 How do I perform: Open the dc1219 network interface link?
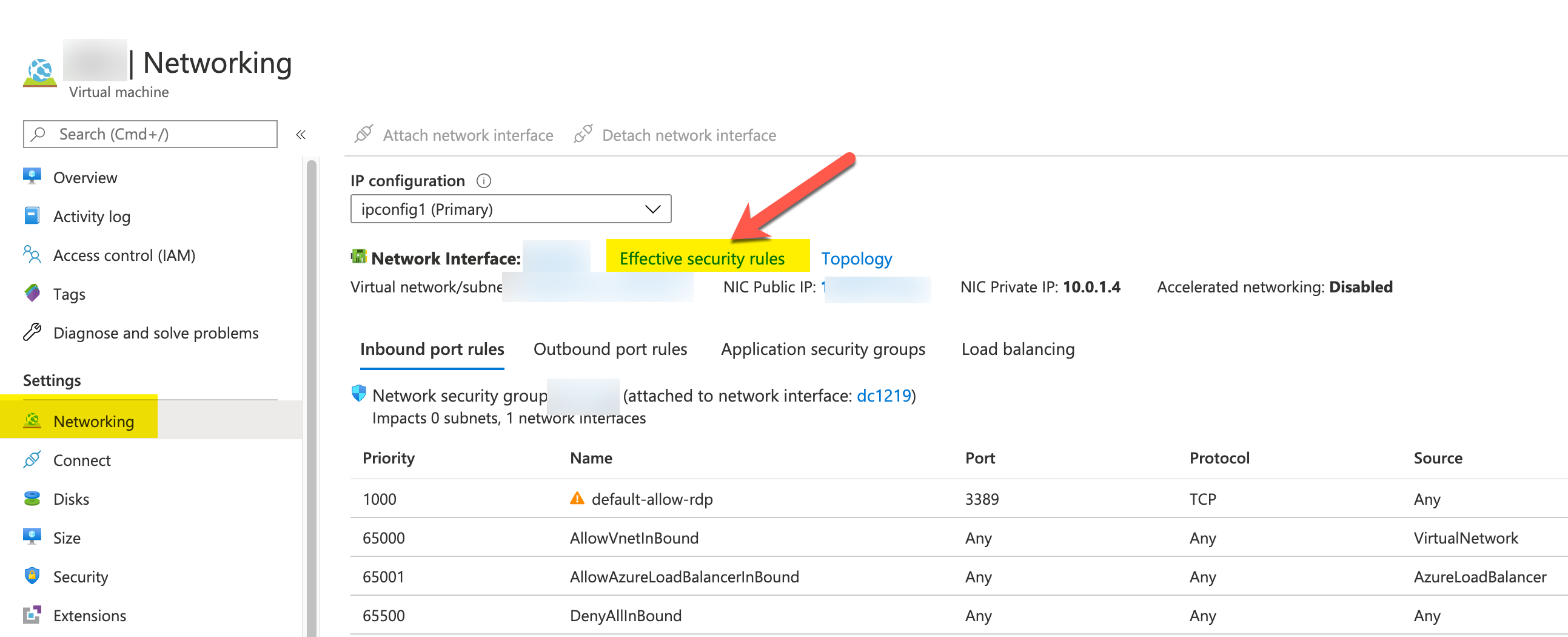pyautogui.click(x=884, y=396)
